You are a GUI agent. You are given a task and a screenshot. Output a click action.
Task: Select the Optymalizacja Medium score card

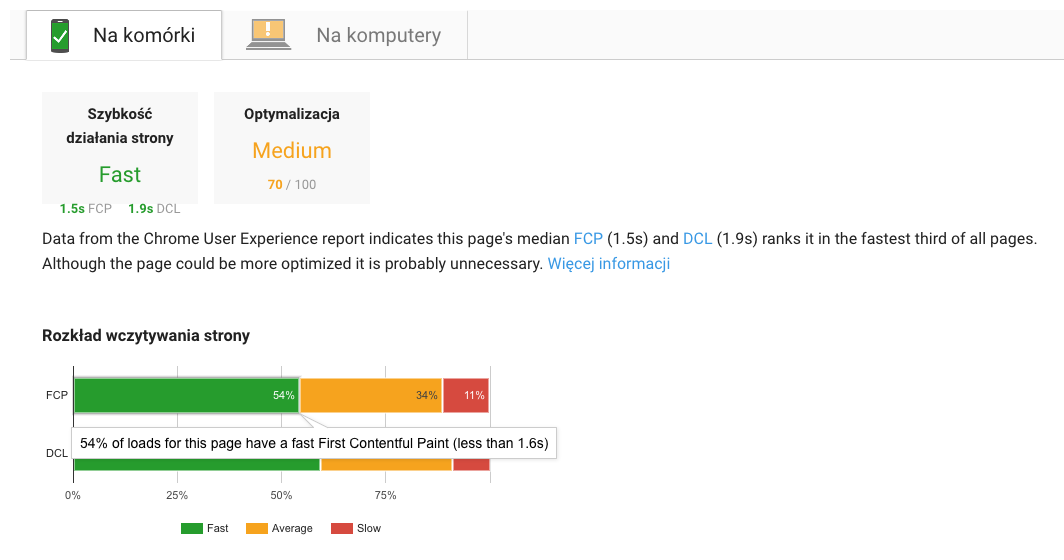[x=292, y=148]
